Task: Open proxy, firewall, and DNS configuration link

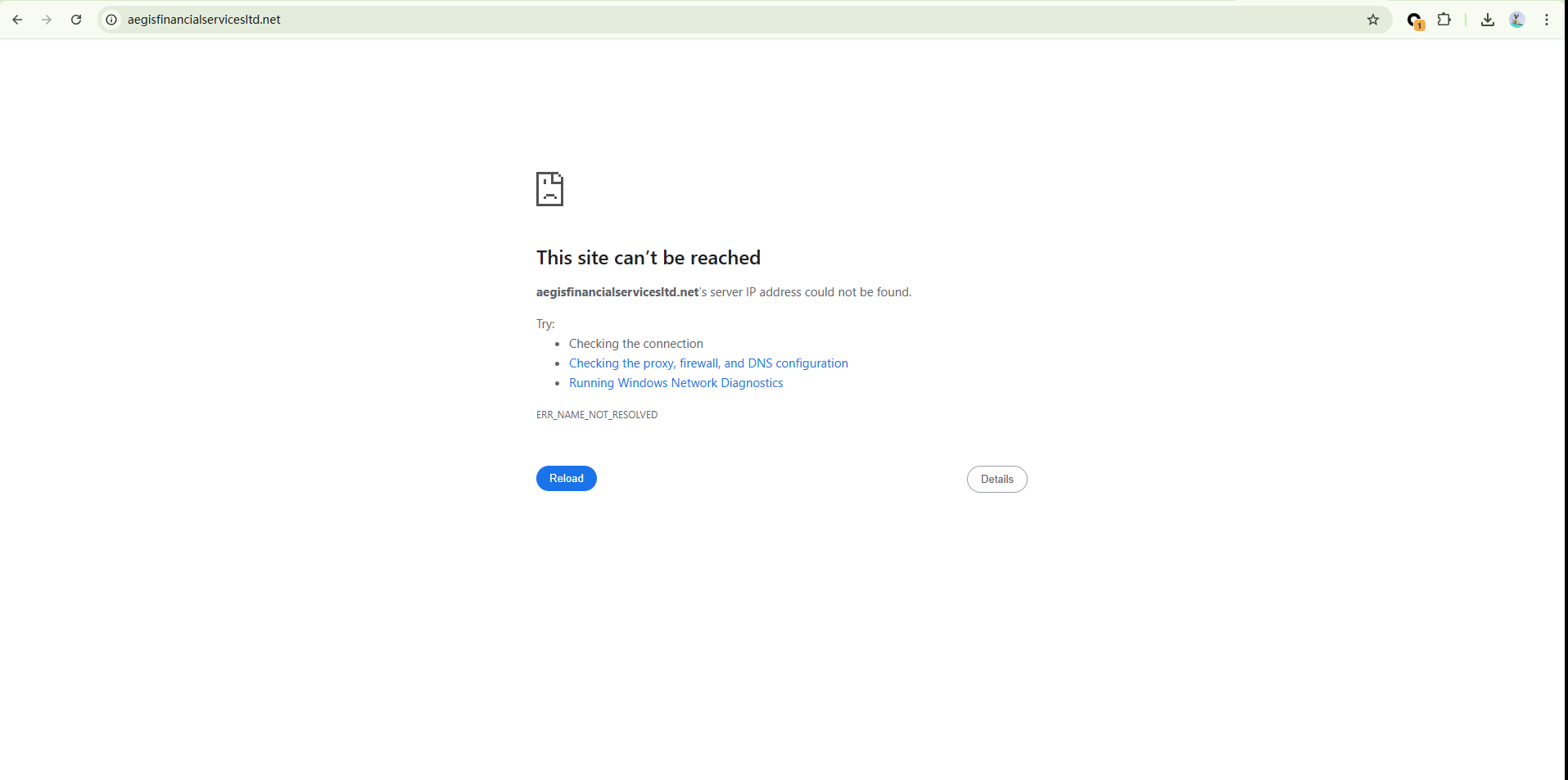Action: click(708, 363)
